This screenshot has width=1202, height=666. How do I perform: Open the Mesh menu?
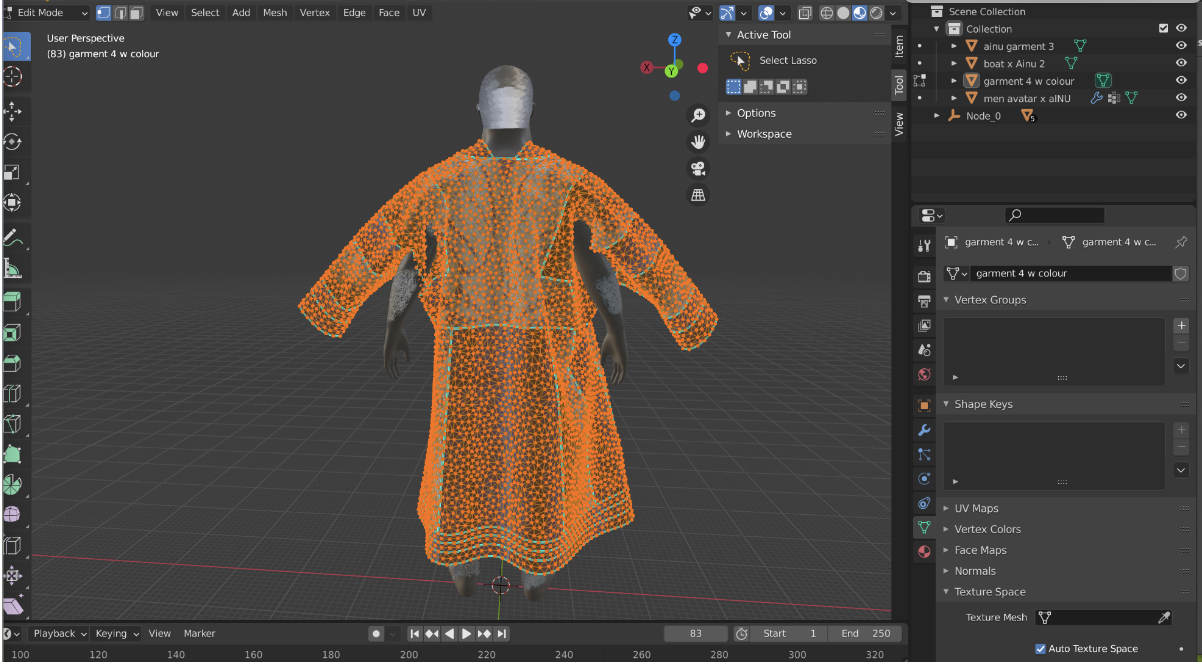click(x=274, y=13)
